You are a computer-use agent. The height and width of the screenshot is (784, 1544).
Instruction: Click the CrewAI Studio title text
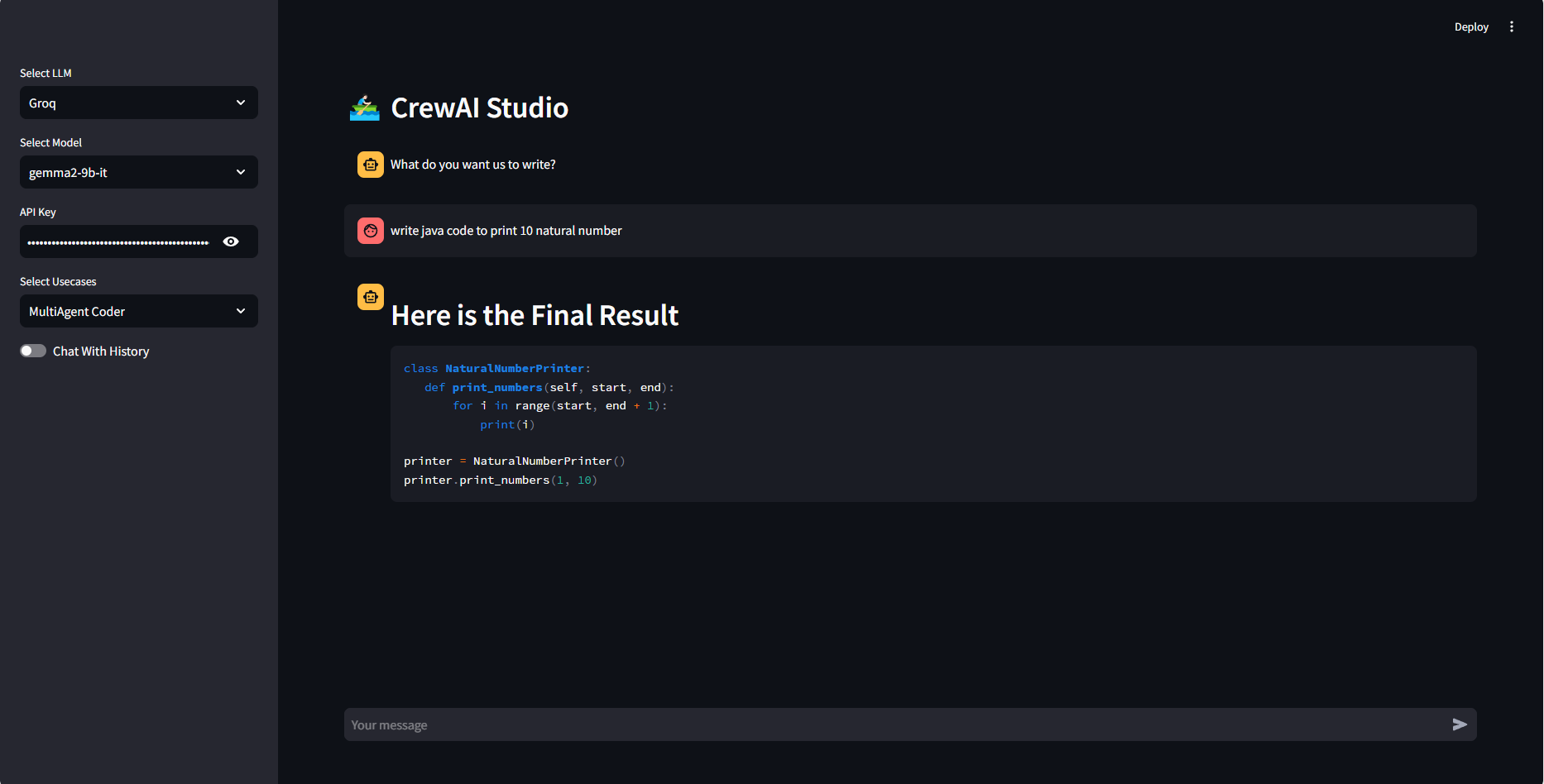[x=480, y=107]
